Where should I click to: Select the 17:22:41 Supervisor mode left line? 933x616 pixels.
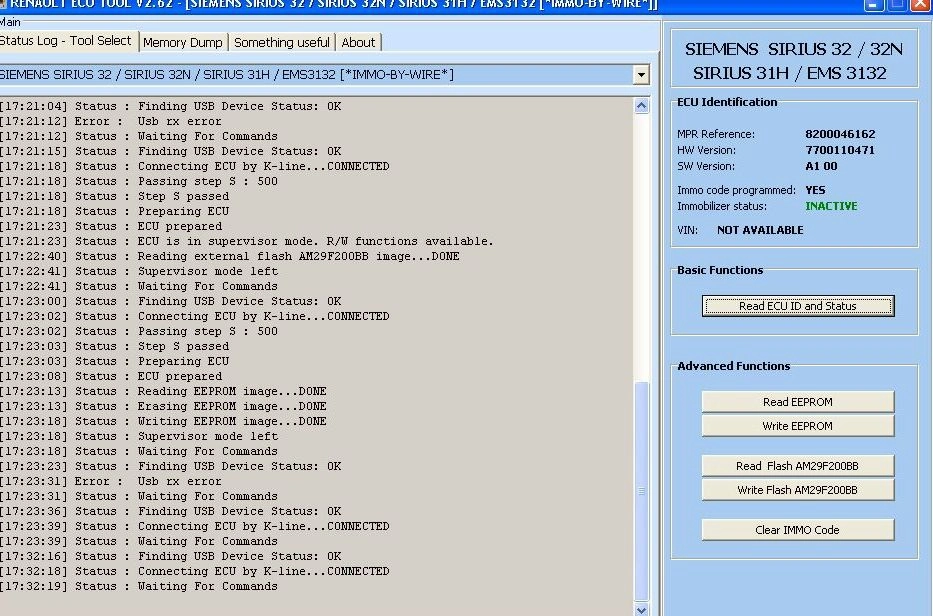(x=139, y=271)
